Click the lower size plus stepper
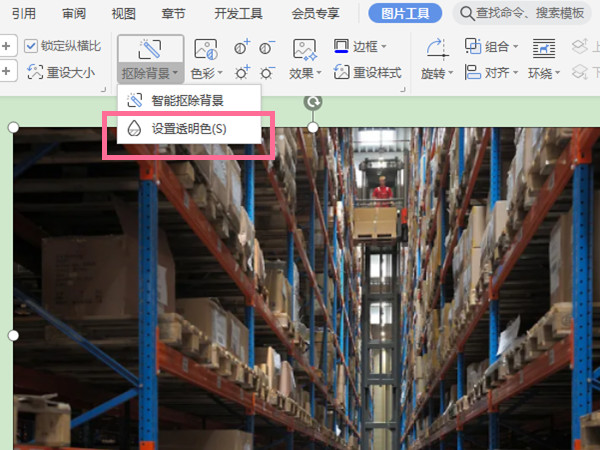The height and width of the screenshot is (450, 600). point(6,71)
